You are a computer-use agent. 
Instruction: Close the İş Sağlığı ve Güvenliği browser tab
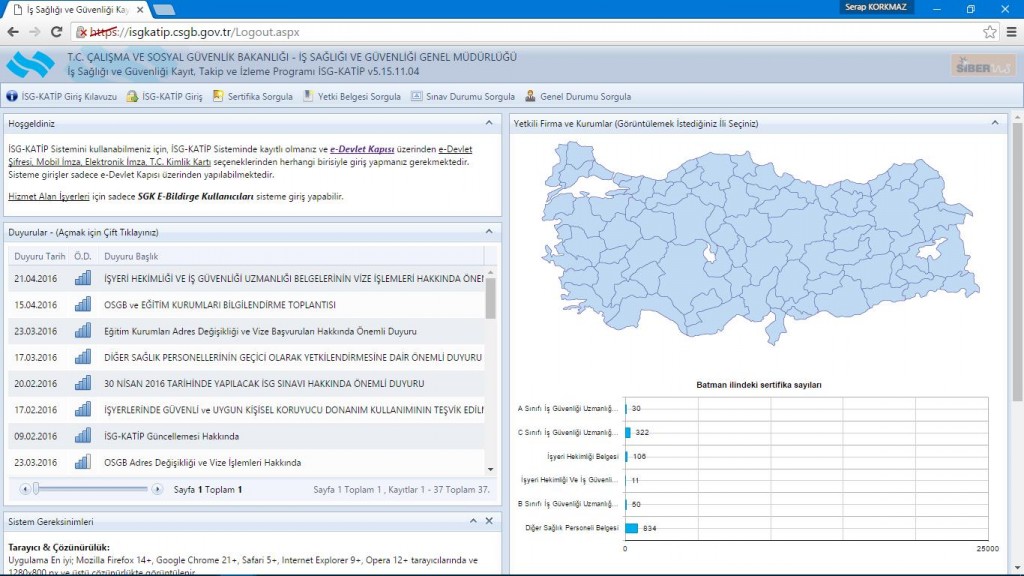point(140,10)
